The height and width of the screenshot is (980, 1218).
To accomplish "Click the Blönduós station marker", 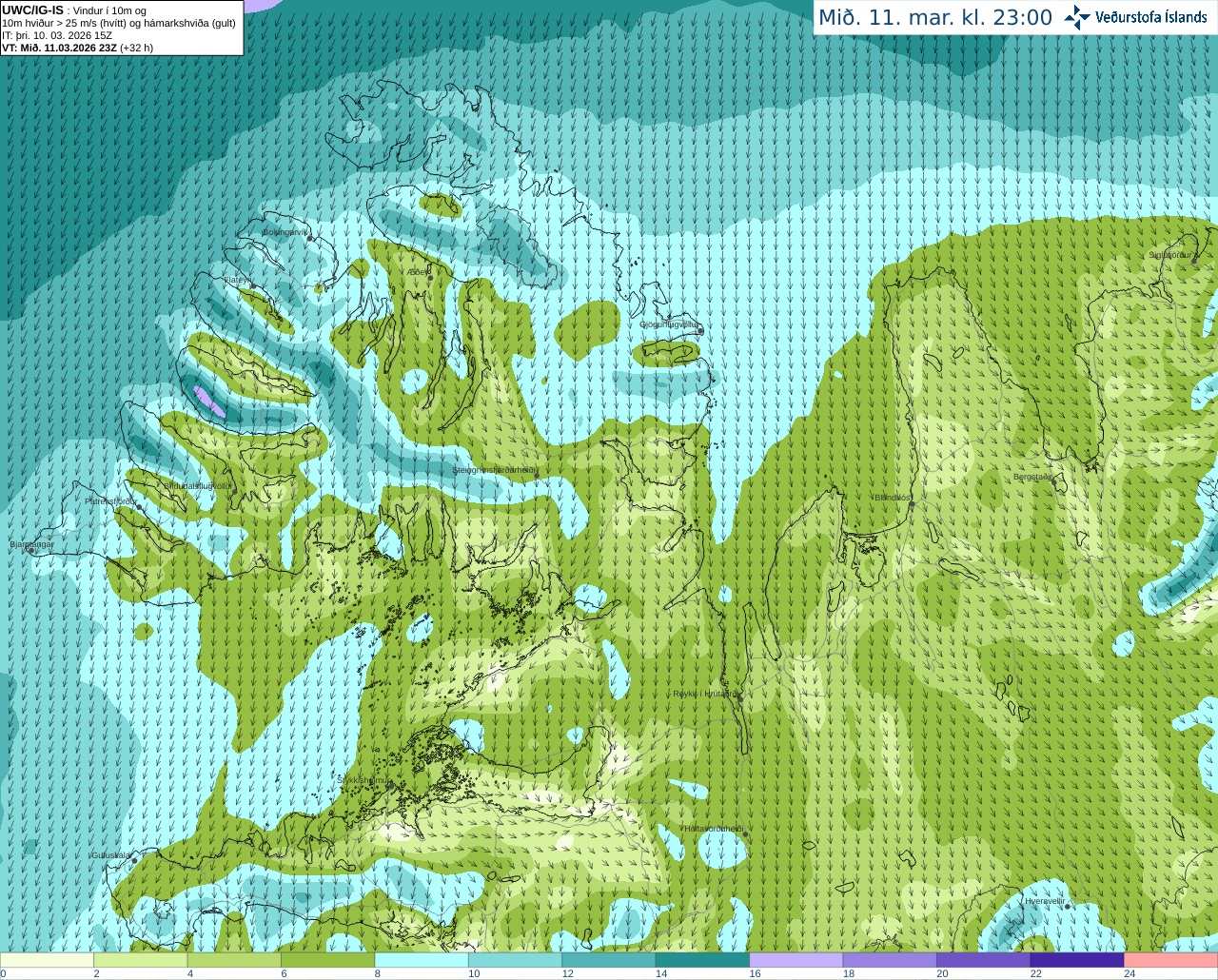I will 911,504.
